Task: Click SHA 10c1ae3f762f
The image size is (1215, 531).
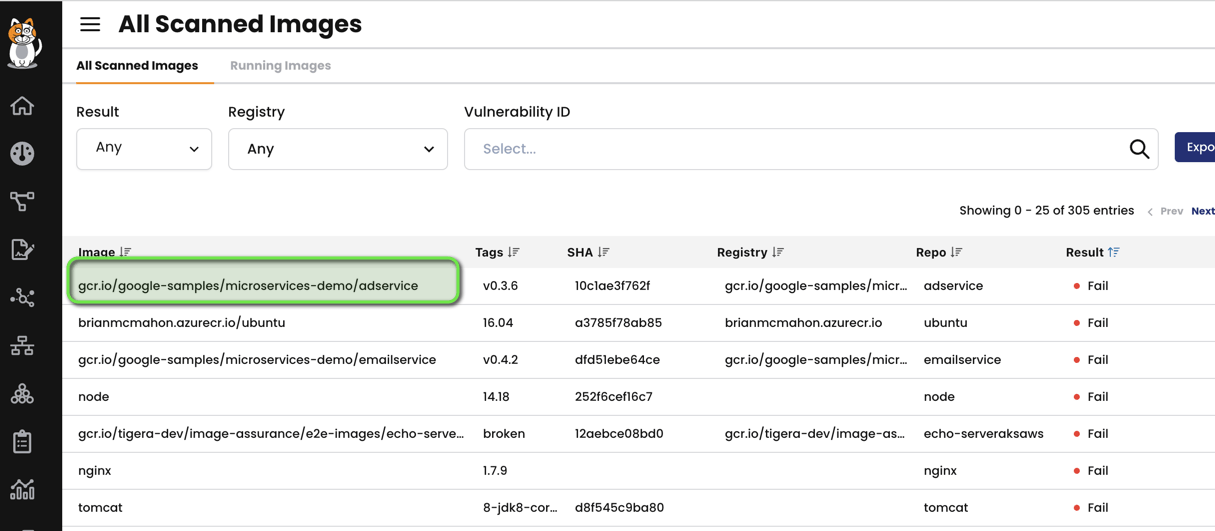Action: point(612,286)
